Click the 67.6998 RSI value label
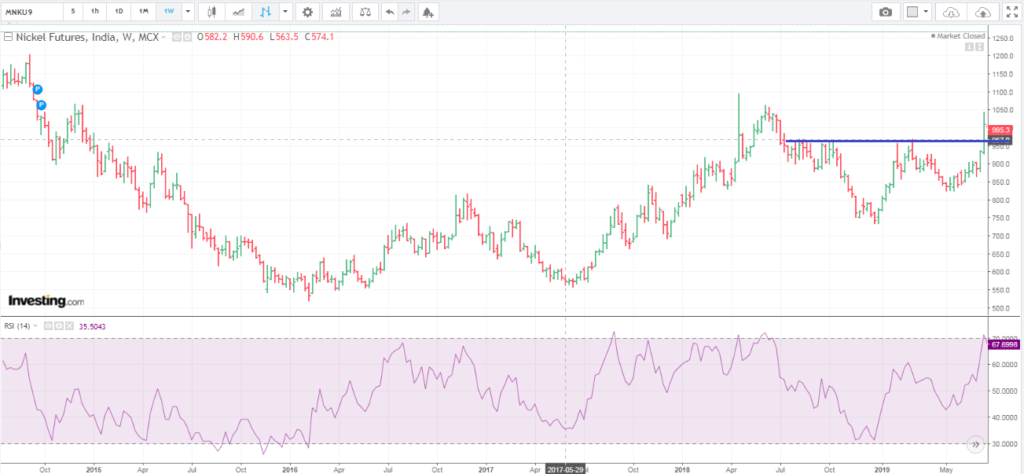Screen dimensions: 1024x474 point(1004,343)
